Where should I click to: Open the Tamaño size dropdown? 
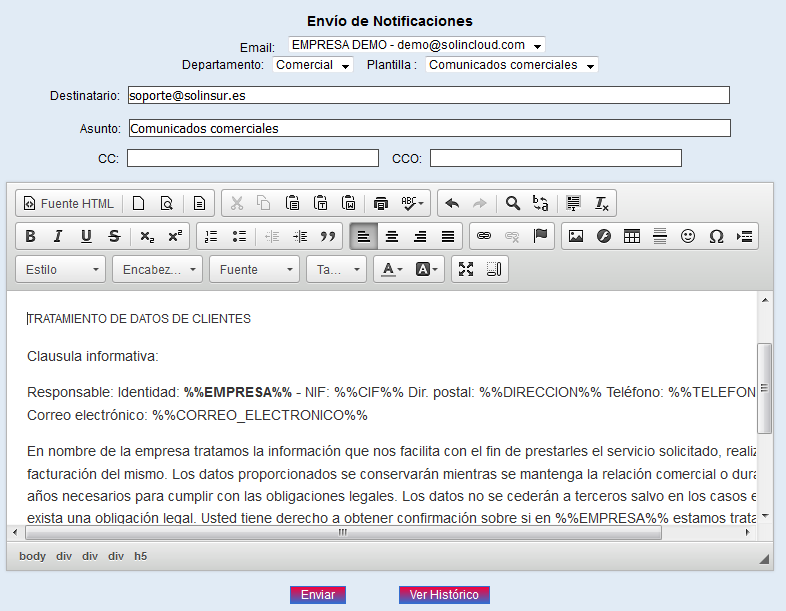[336, 269]
